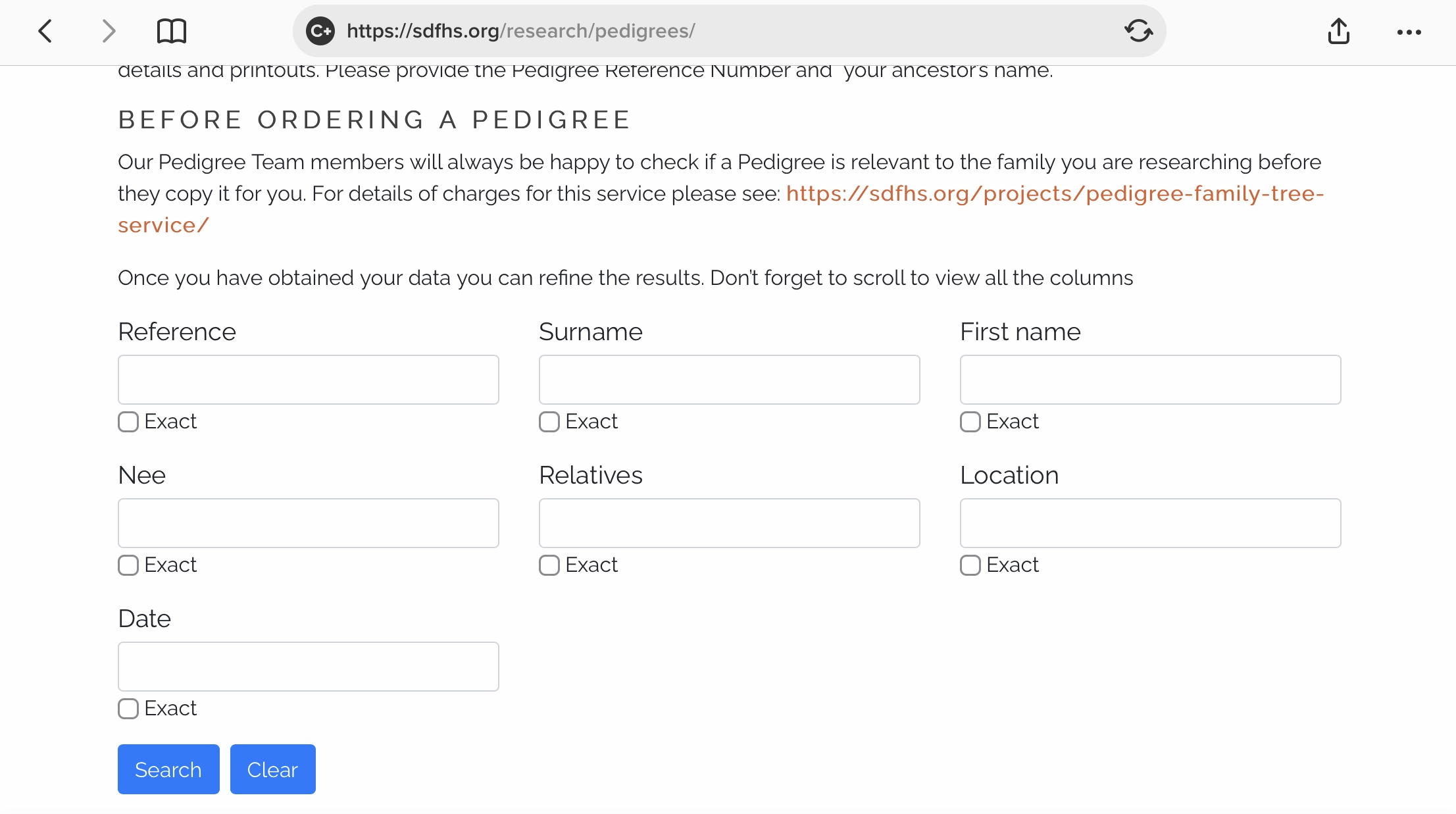1456x814 pixels.
Task: Check Exact box under Location
Action: pyautogui.click(x=970, y=565)
